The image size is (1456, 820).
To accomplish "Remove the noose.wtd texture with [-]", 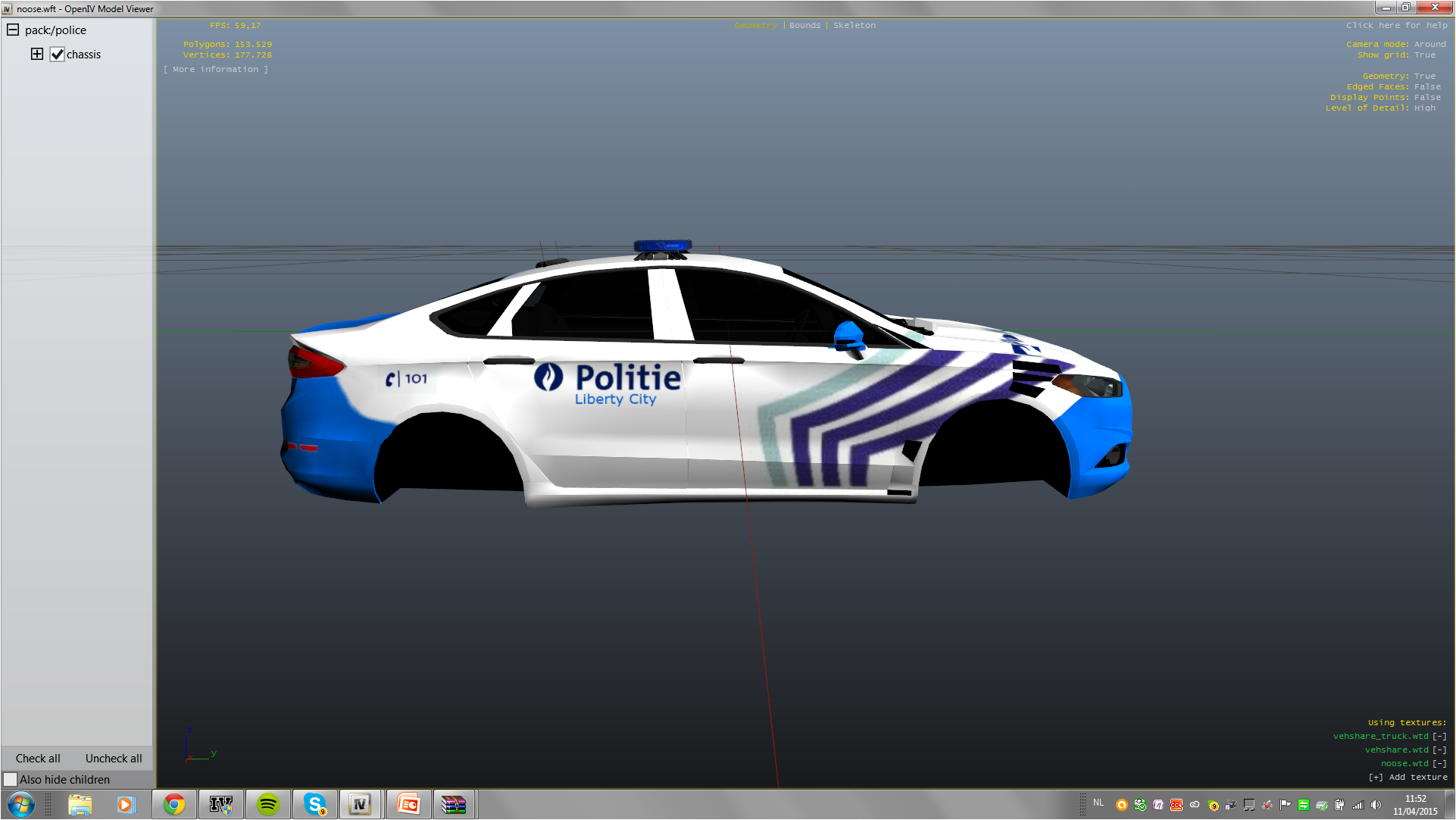I will tap(1439, 764).
